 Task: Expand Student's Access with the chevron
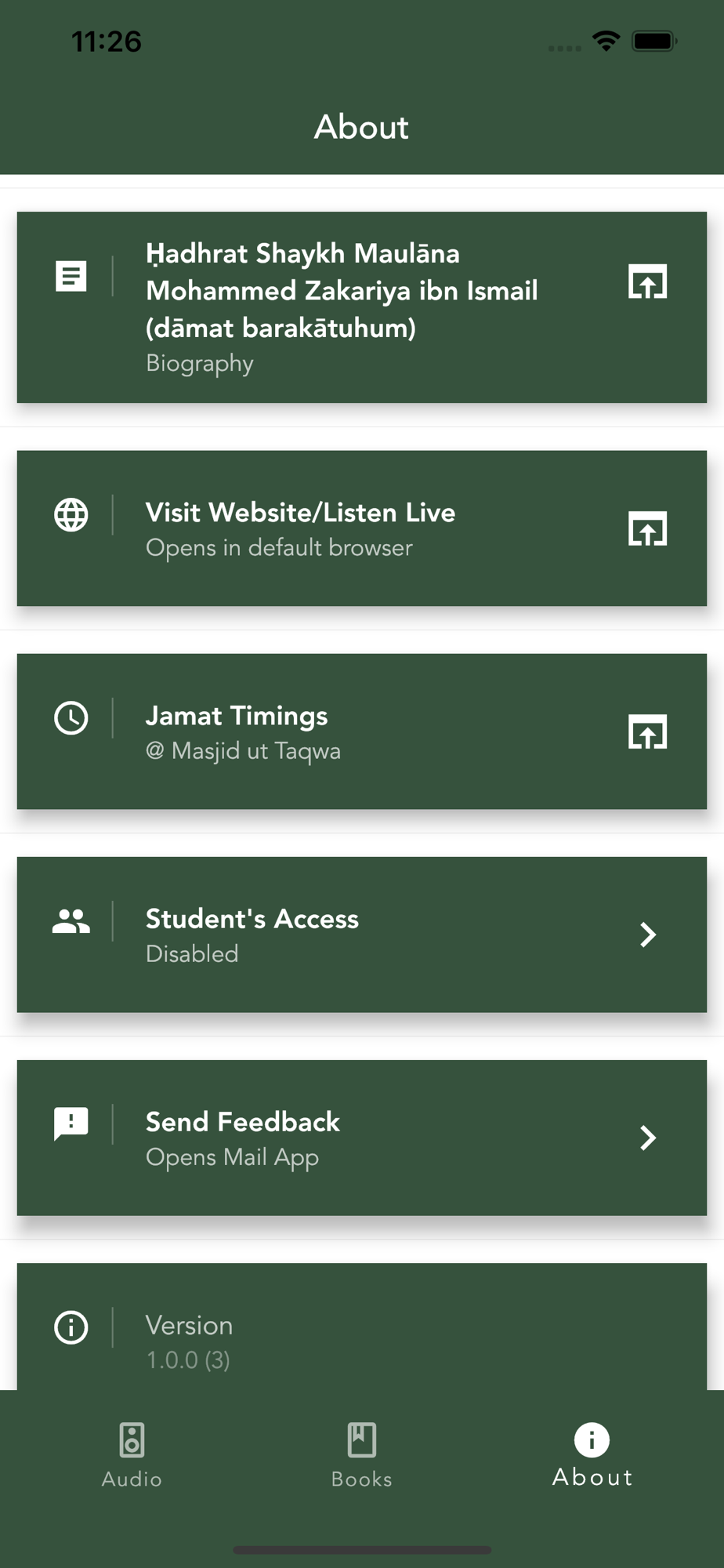(x=647, y=935)
